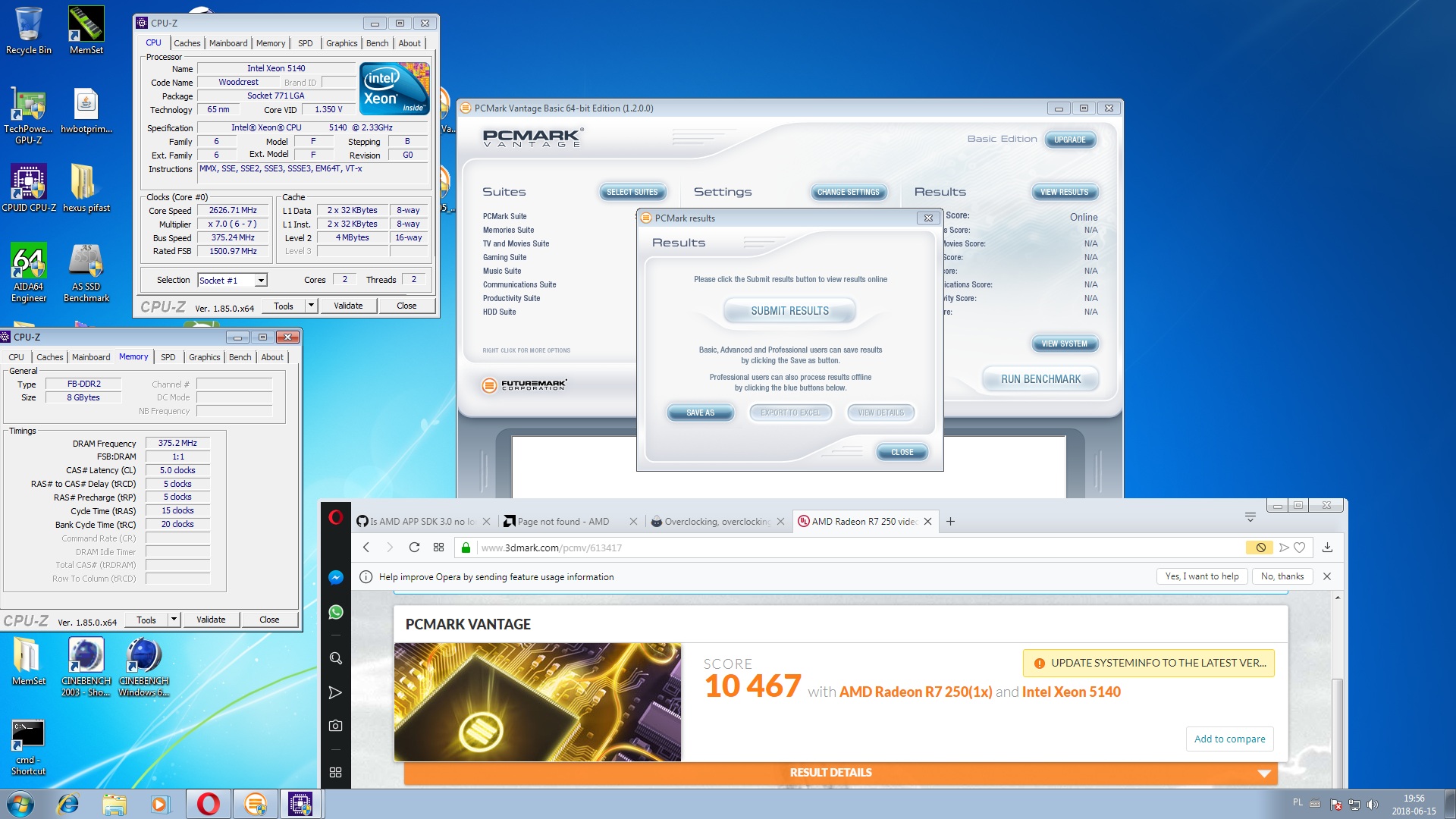Expand the RESULT DETAILS section
The image size is (1456, 819).
tap(840, 773)
